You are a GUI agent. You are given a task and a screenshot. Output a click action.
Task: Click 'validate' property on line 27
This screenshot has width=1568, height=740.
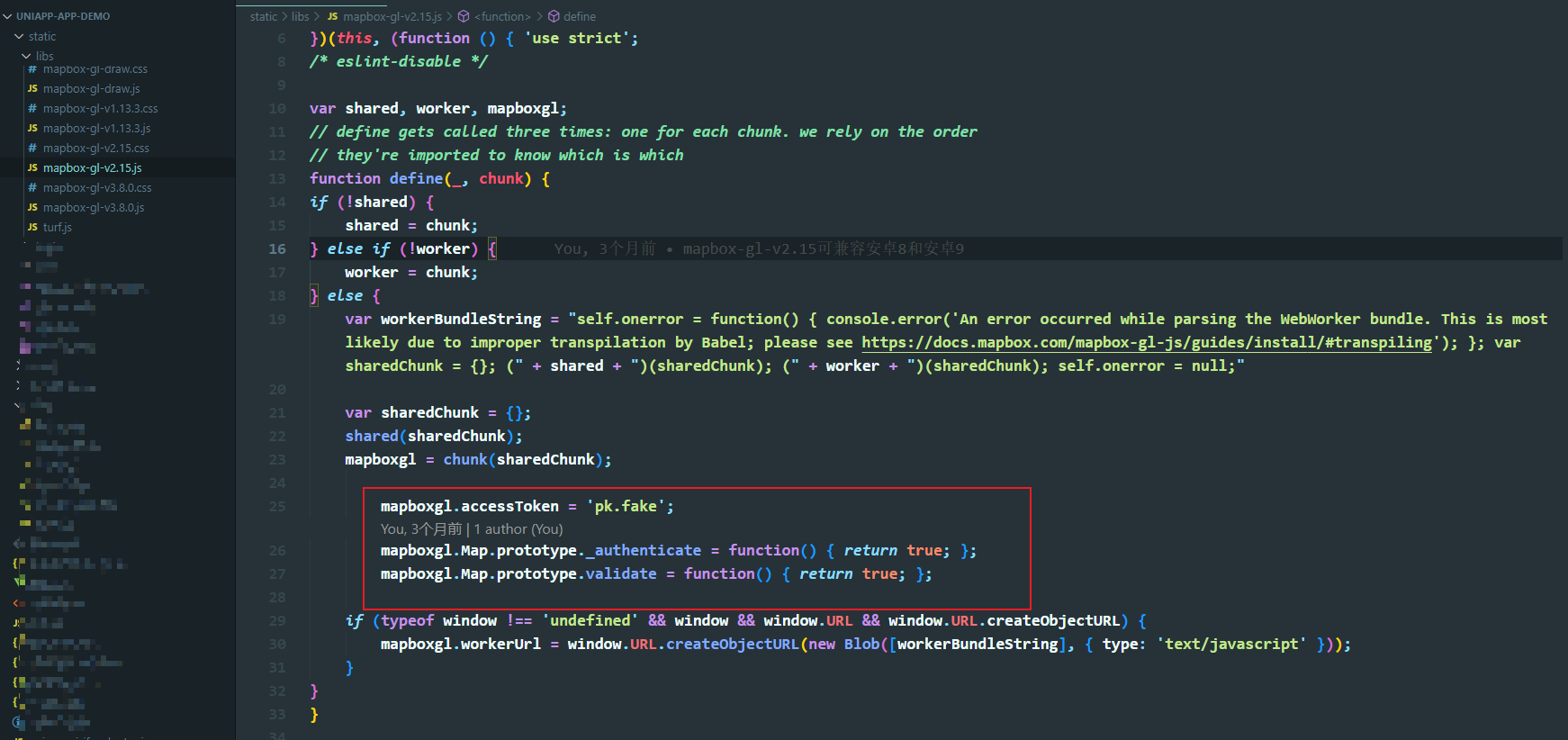[621, 573]
